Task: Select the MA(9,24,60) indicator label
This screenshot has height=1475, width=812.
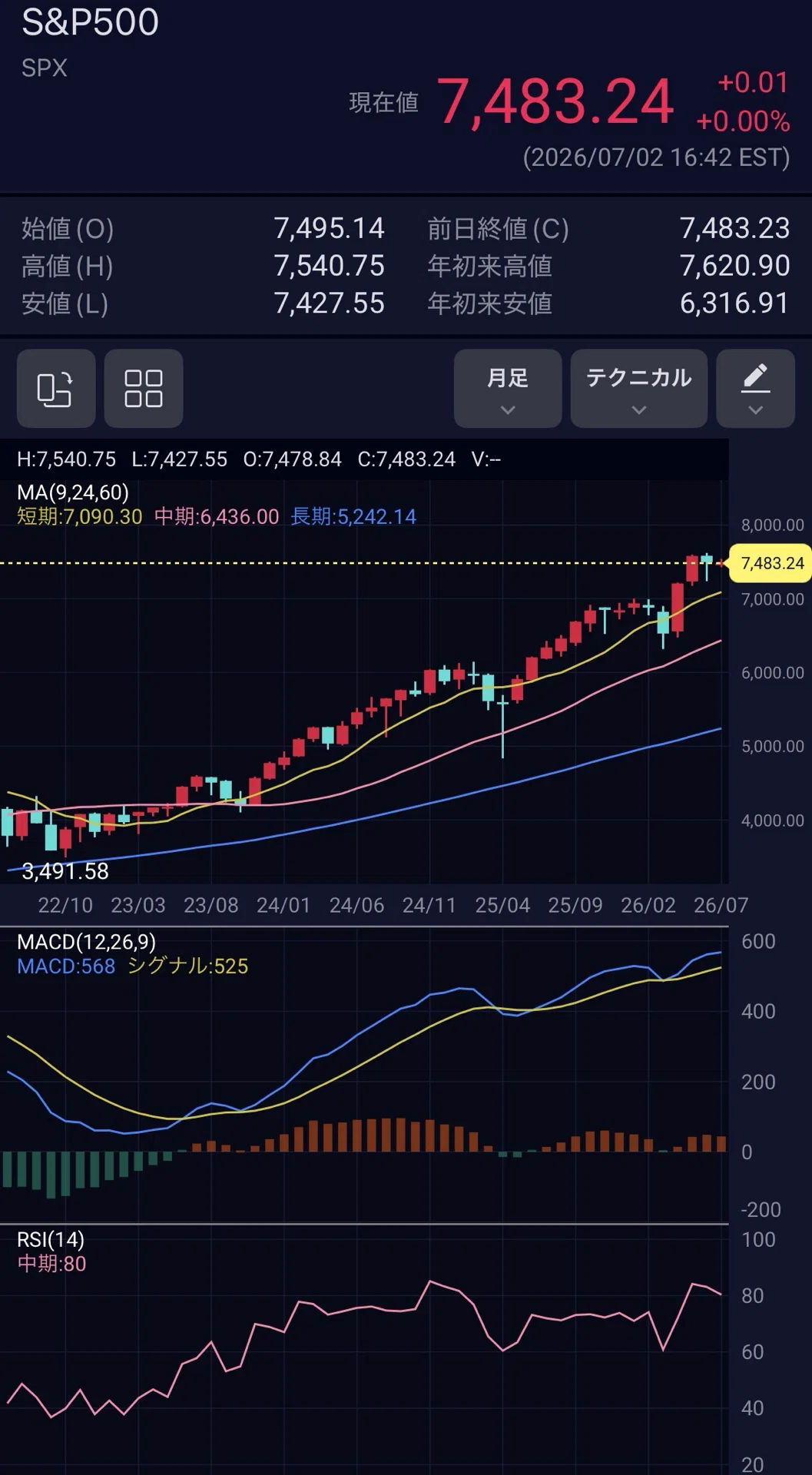Action: 73,492
